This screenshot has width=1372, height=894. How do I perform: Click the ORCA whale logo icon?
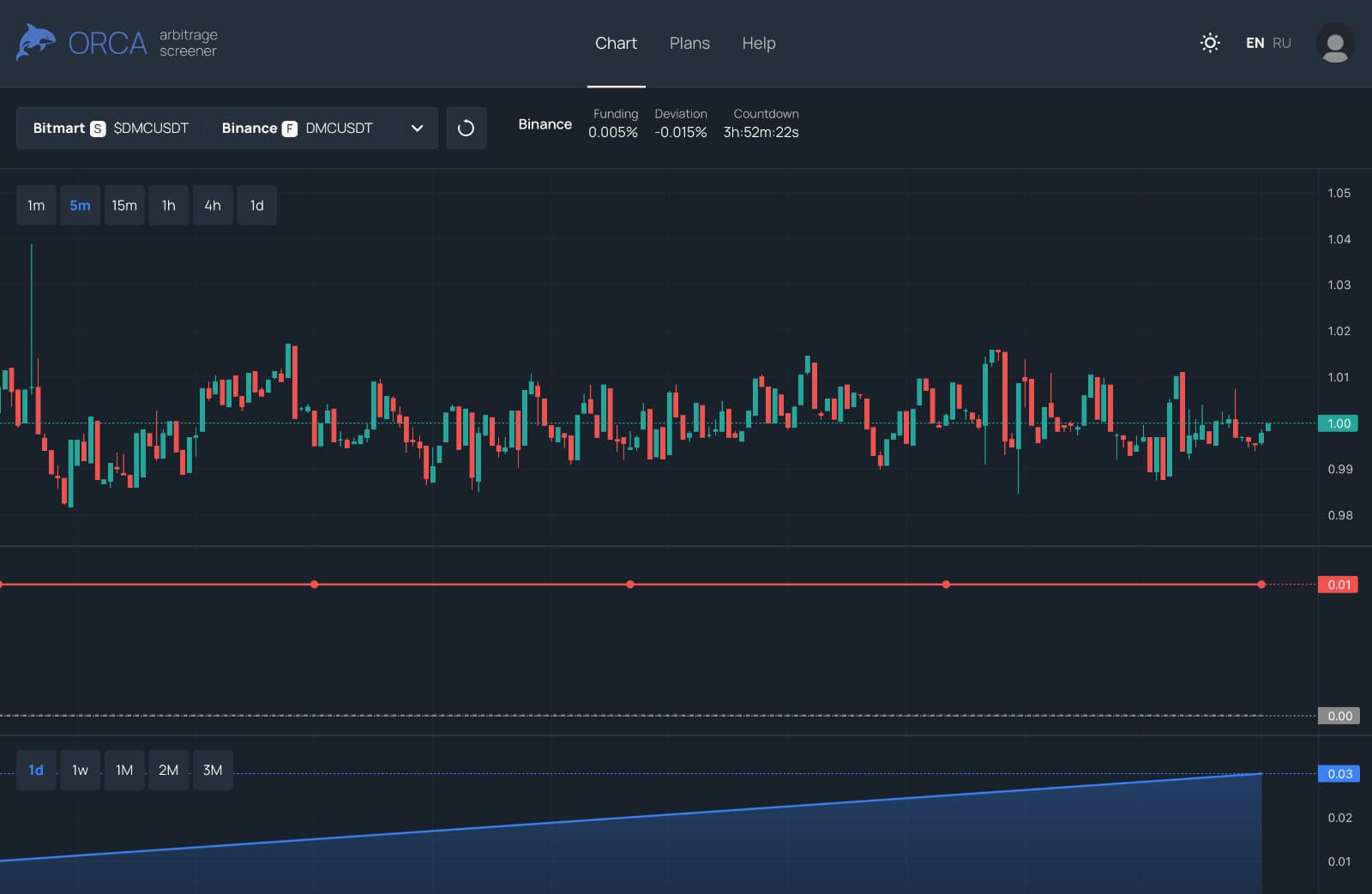(35, 42)
